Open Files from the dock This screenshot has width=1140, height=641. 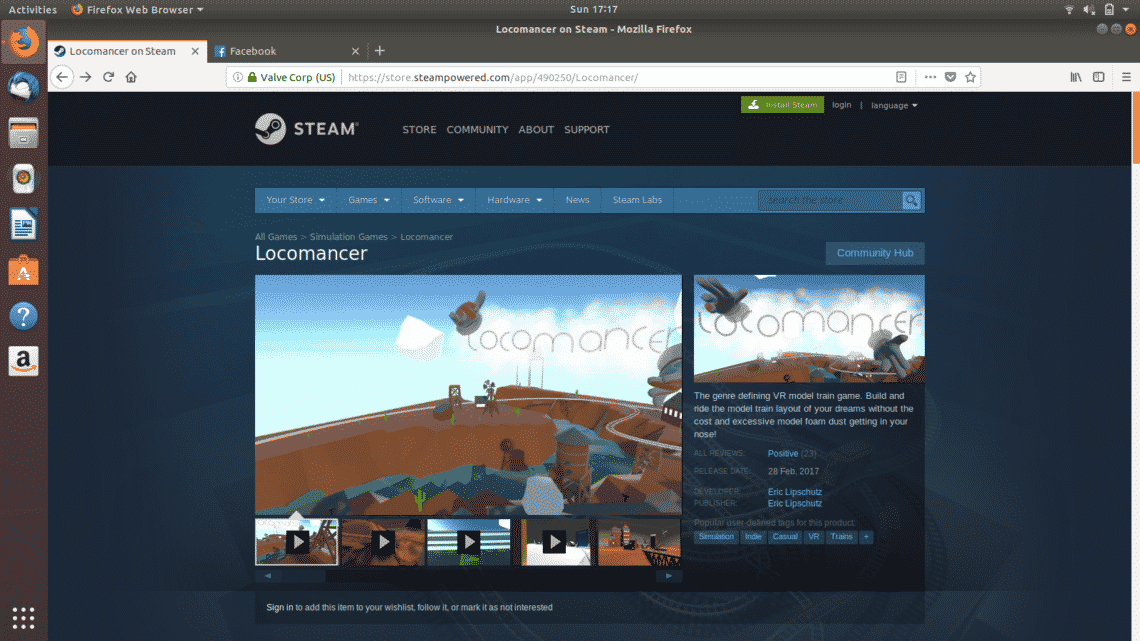[23, 133]
